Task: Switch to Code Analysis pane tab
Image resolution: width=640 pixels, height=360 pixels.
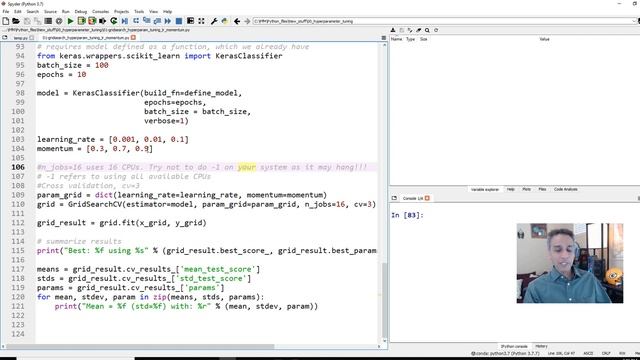Action: (566, 189)
